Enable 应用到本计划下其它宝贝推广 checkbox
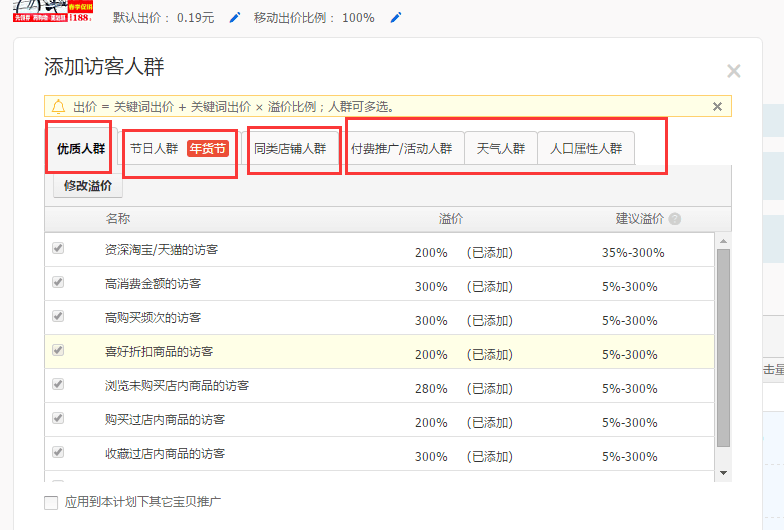 tap(51, 502)
